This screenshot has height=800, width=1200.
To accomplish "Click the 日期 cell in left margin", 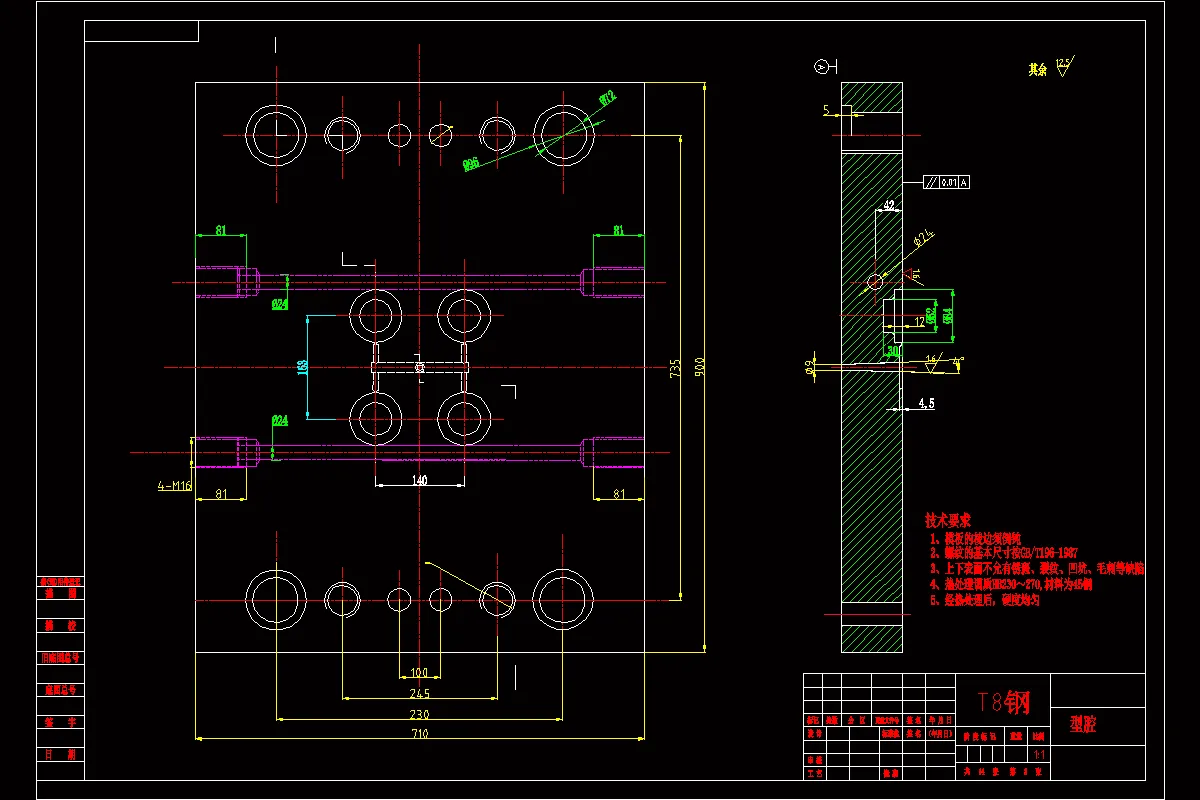I will 59,755.
